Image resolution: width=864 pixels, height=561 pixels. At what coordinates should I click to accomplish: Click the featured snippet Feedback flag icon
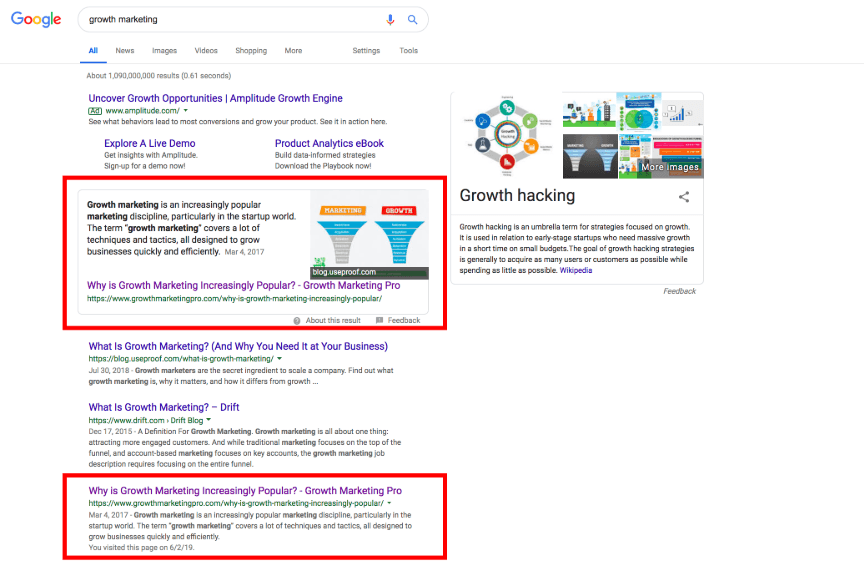click(379, 320)
